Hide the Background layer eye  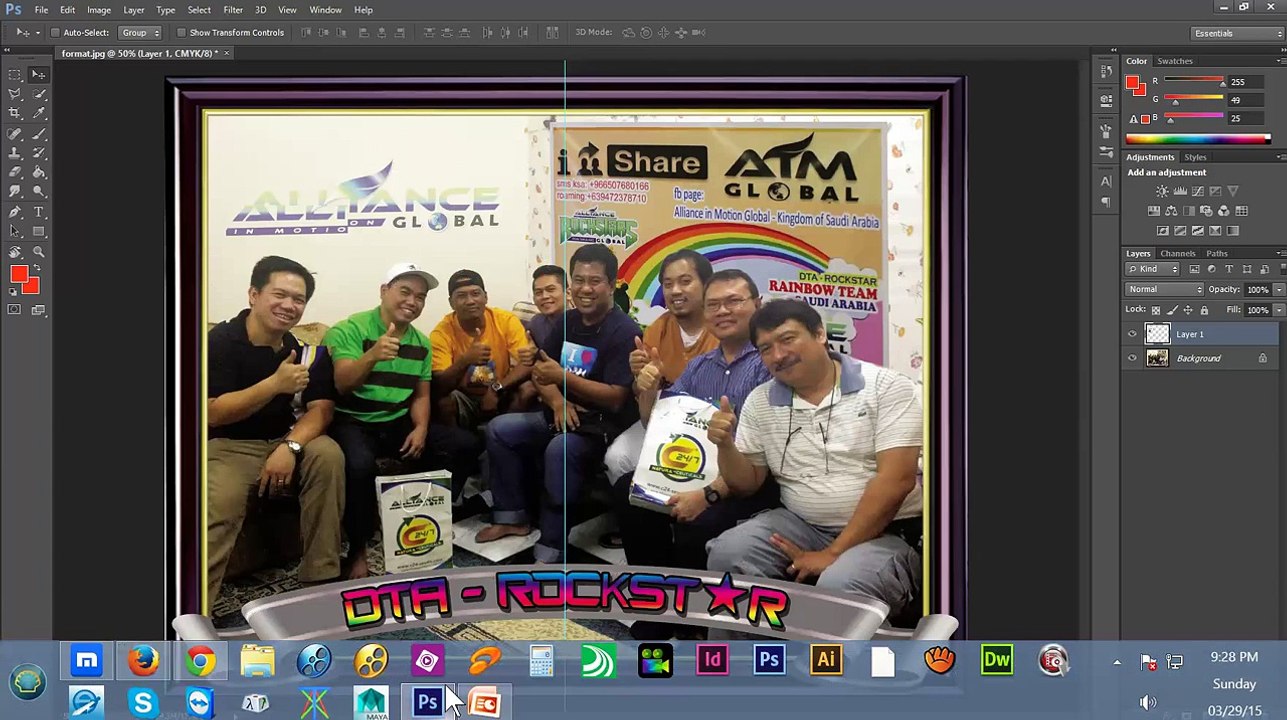tap(1132, 358)
